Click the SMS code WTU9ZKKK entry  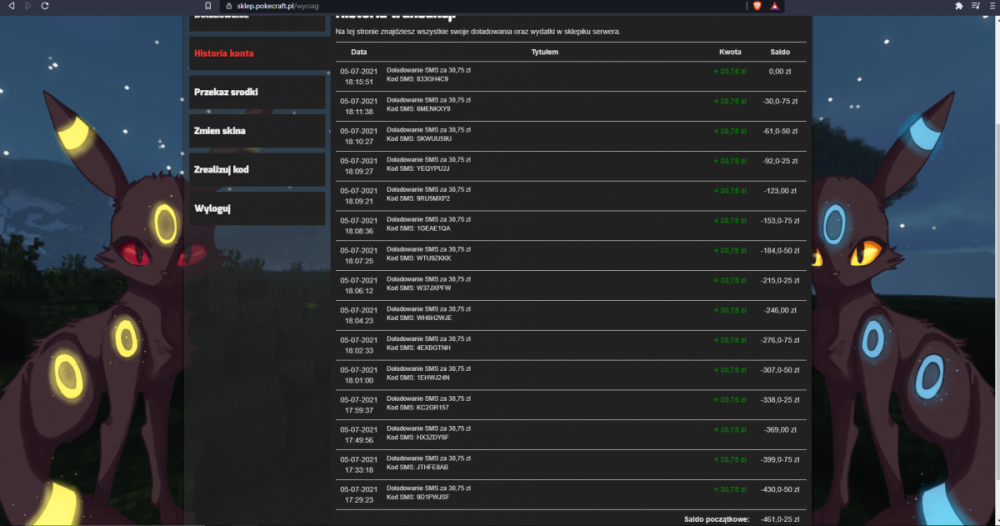419,258
